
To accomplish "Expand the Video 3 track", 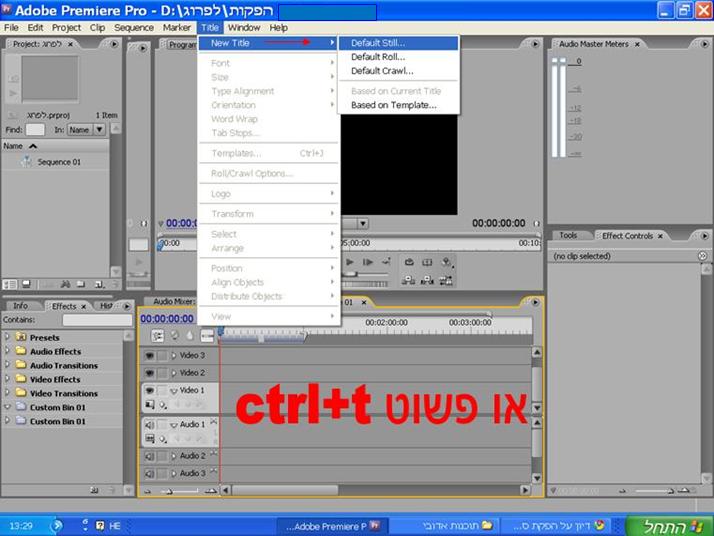I will 173,355.
